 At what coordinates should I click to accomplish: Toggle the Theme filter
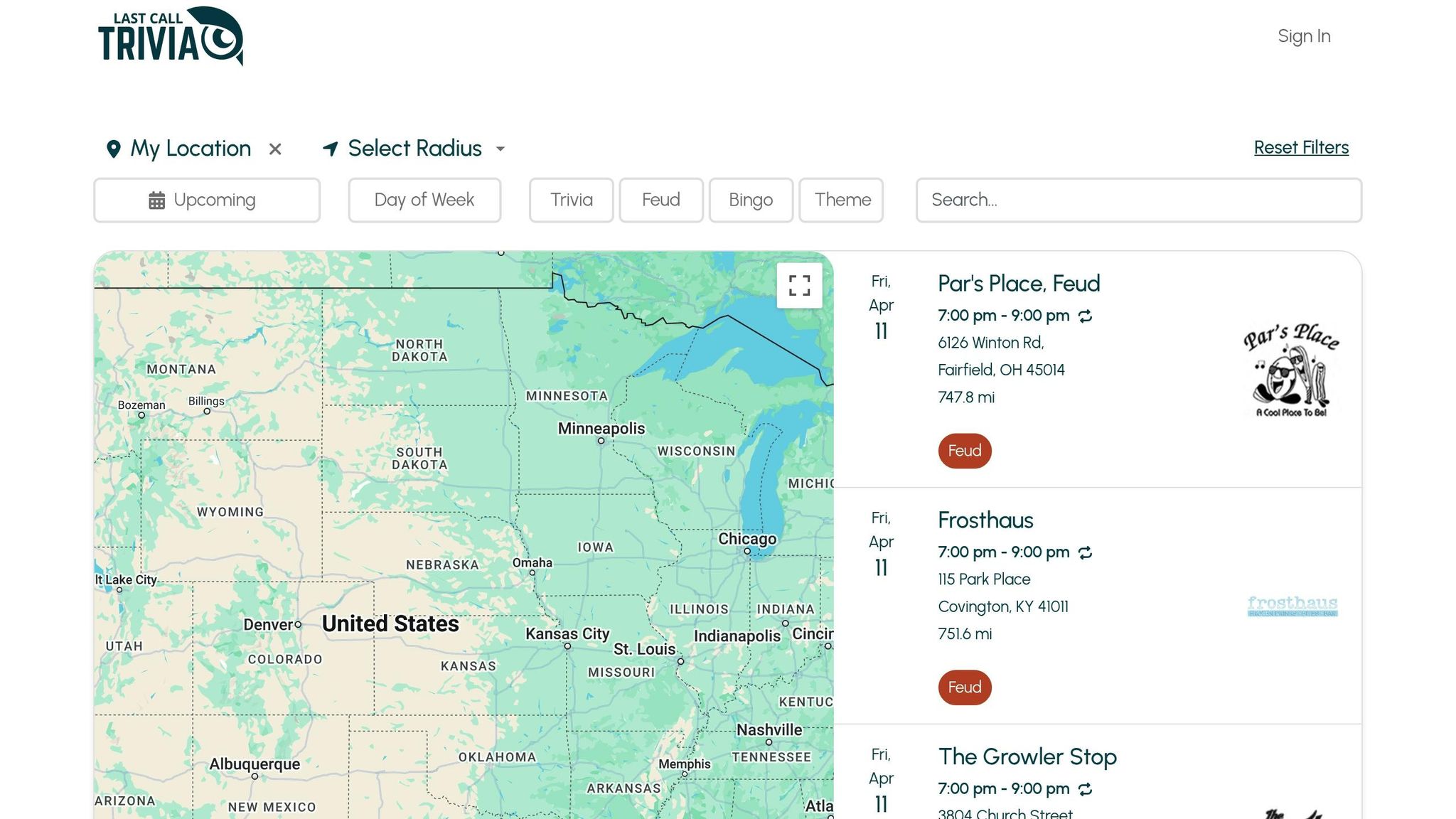[x=841, y=200]
